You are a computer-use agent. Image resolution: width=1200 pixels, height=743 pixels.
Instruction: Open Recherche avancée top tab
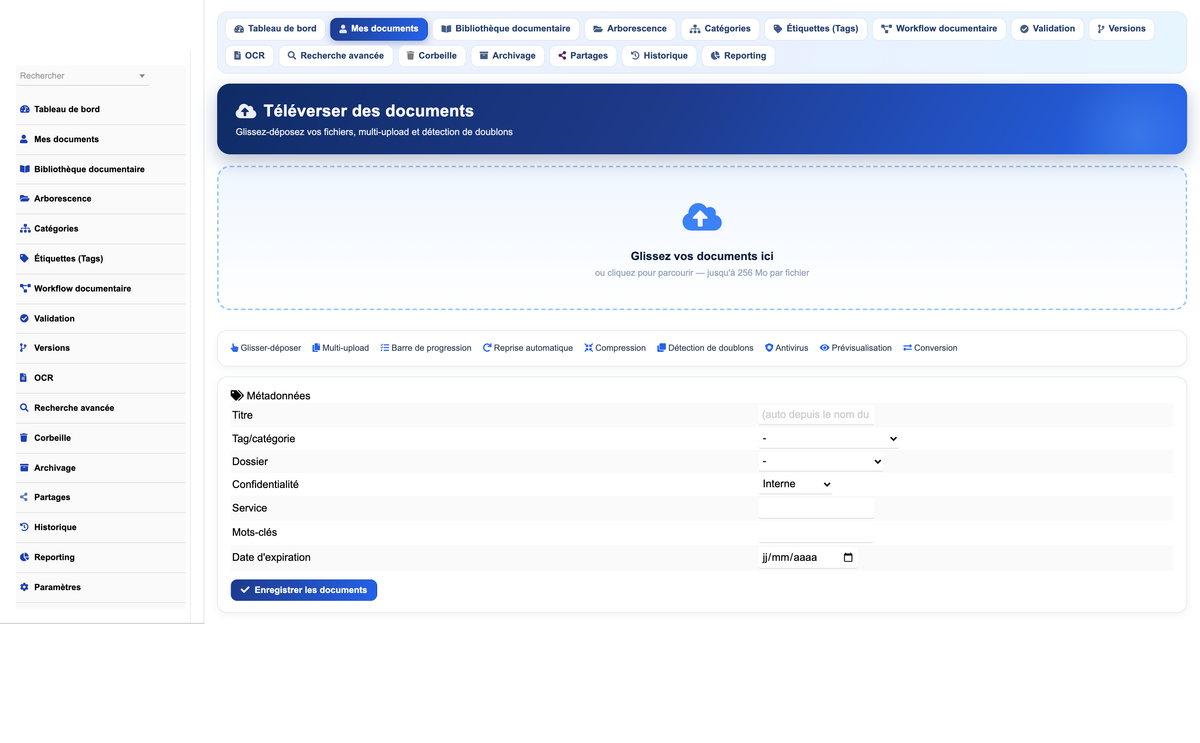[336, 56]
